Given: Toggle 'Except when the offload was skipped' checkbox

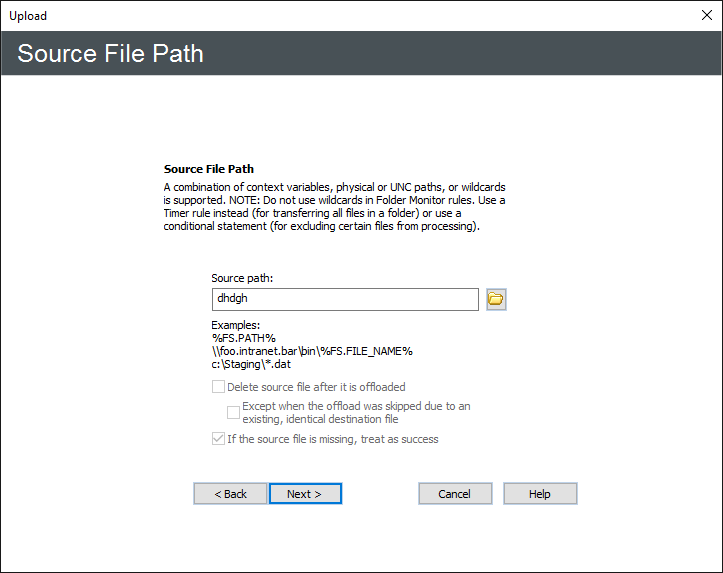Looking at the screenshot, I should (x=234, y=412).
